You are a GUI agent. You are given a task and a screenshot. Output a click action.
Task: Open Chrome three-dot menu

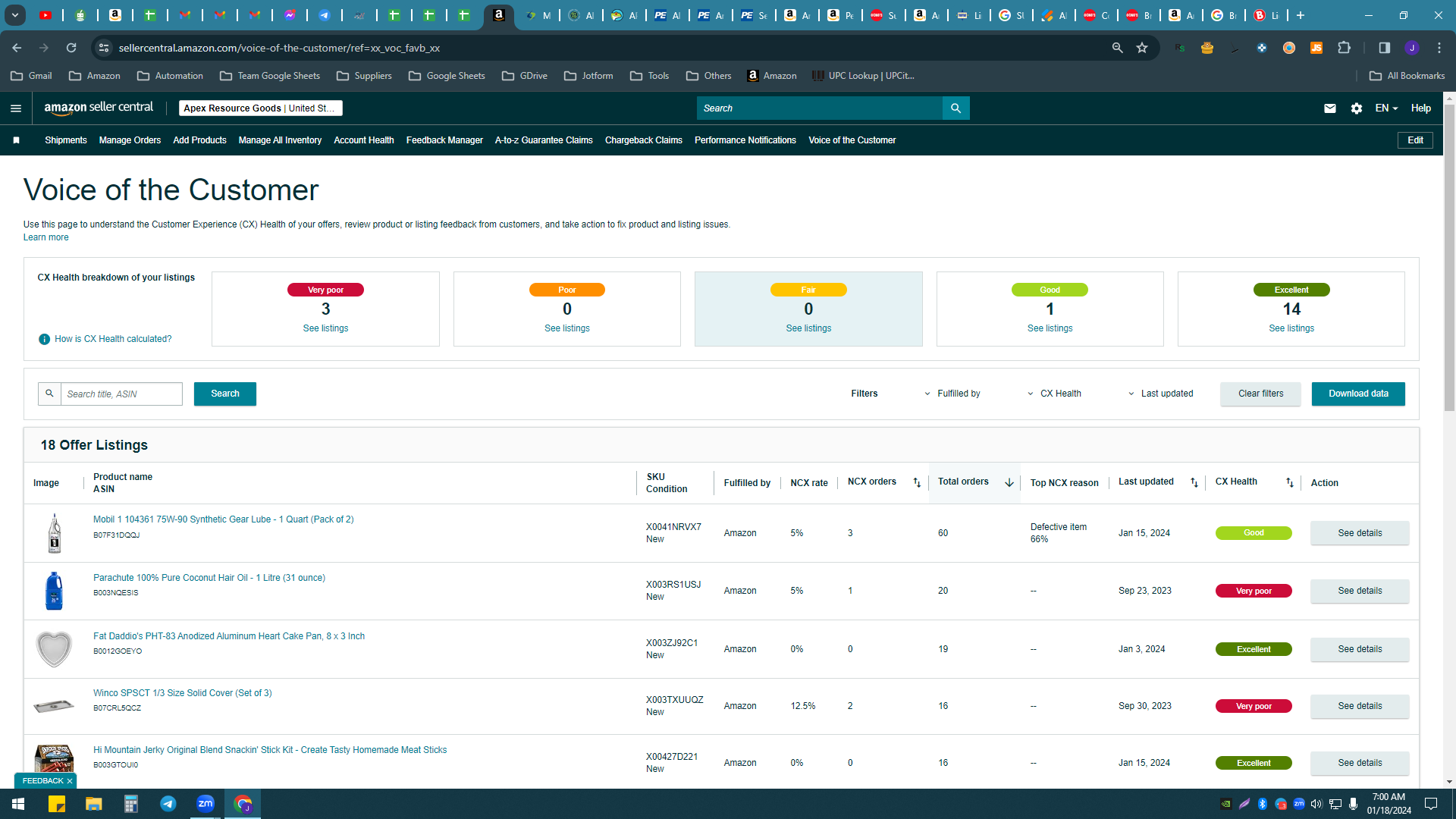tap(1439, 48)
